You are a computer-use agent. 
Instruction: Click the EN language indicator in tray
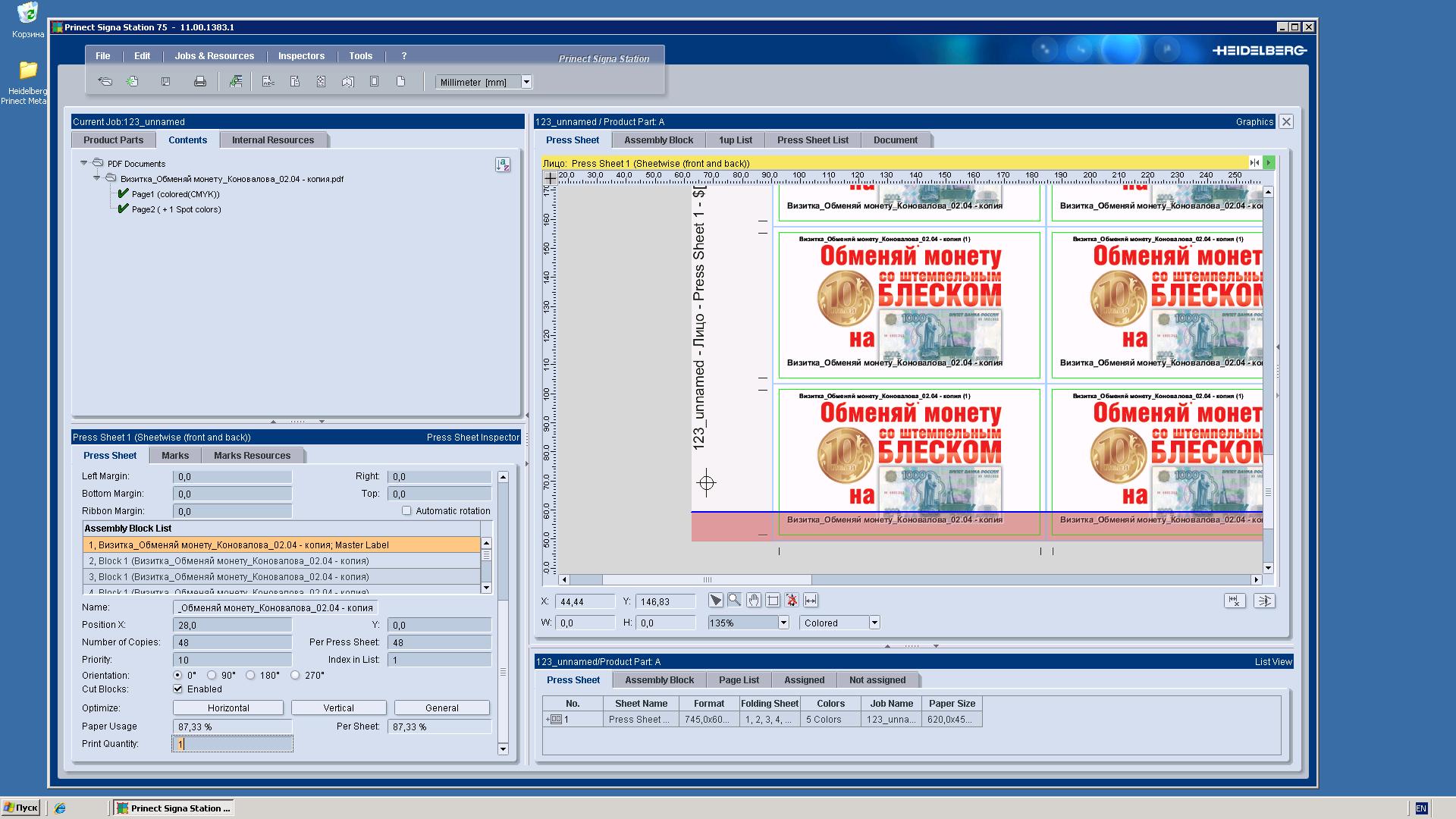point(1421,808)
